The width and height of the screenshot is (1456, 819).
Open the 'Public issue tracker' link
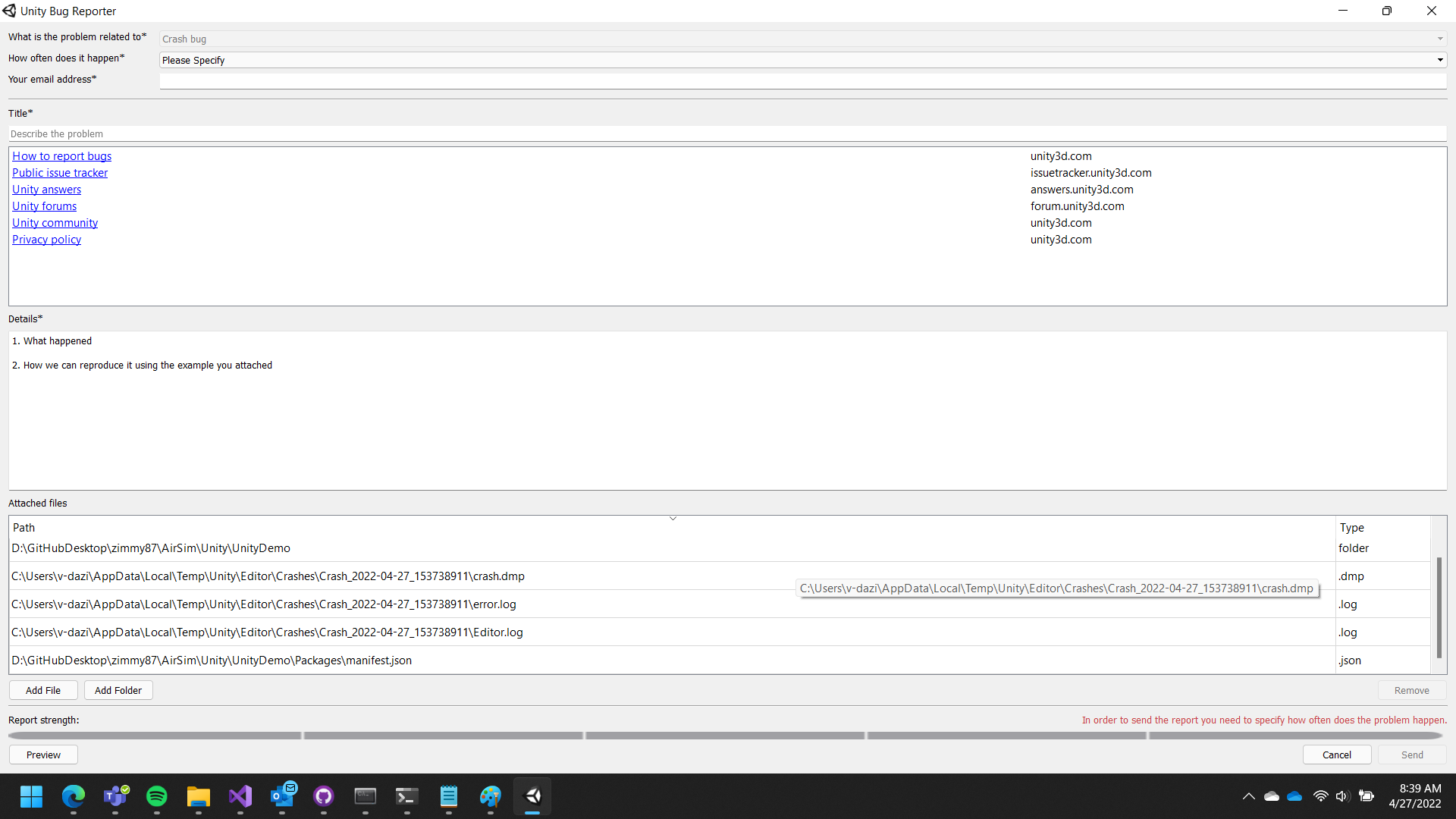[60, 172]
